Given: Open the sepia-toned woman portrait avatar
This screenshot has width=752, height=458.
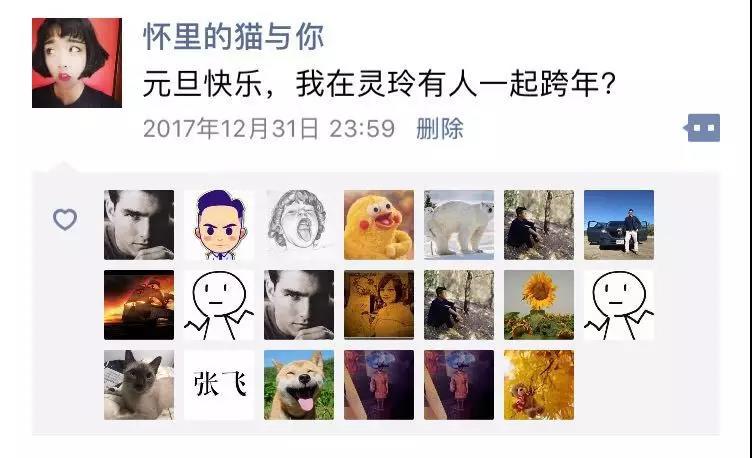Looking at the screenshot, I should tap(379, 305).
